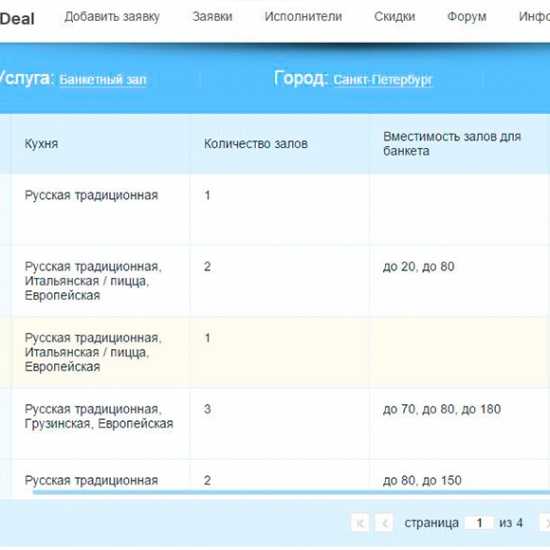Click previous page arrow icon
Image resolution: width=550 pixels, height=550 pixels.
pos(384,523)
